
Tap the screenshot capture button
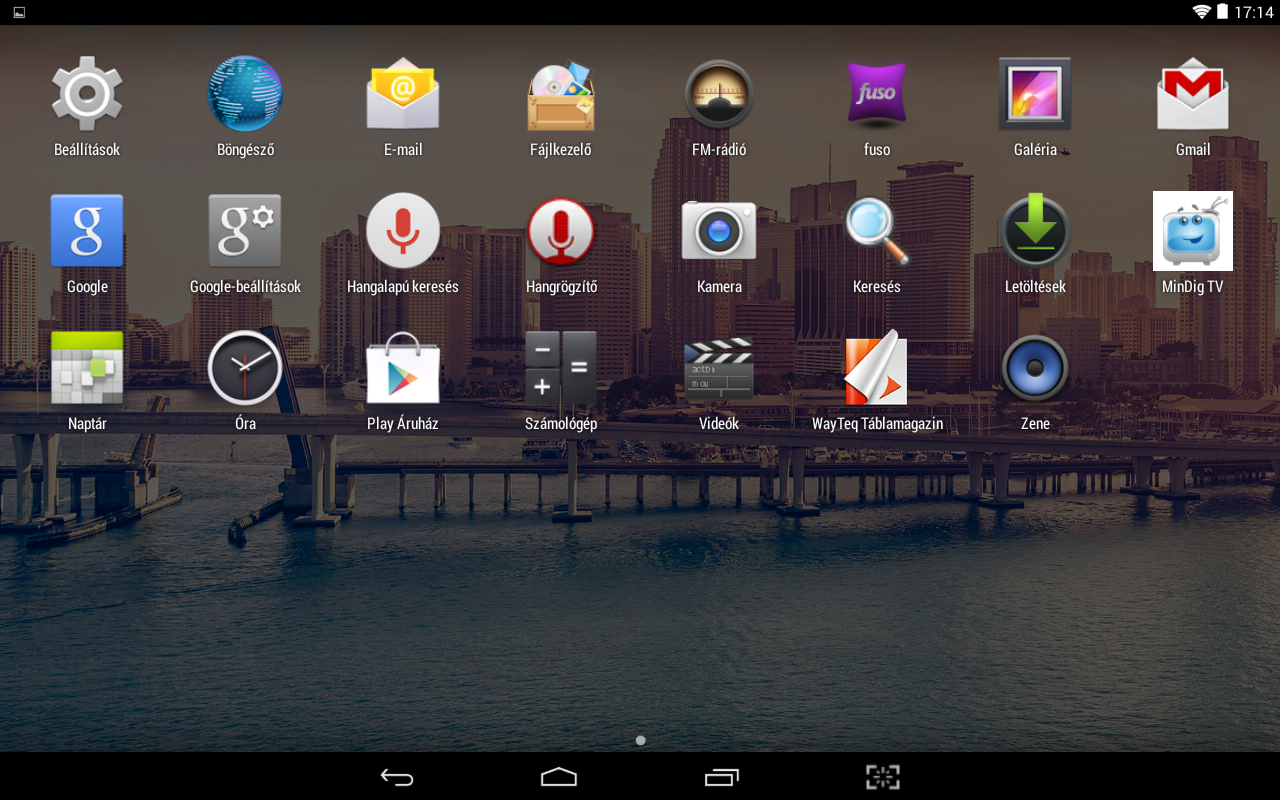883,777
